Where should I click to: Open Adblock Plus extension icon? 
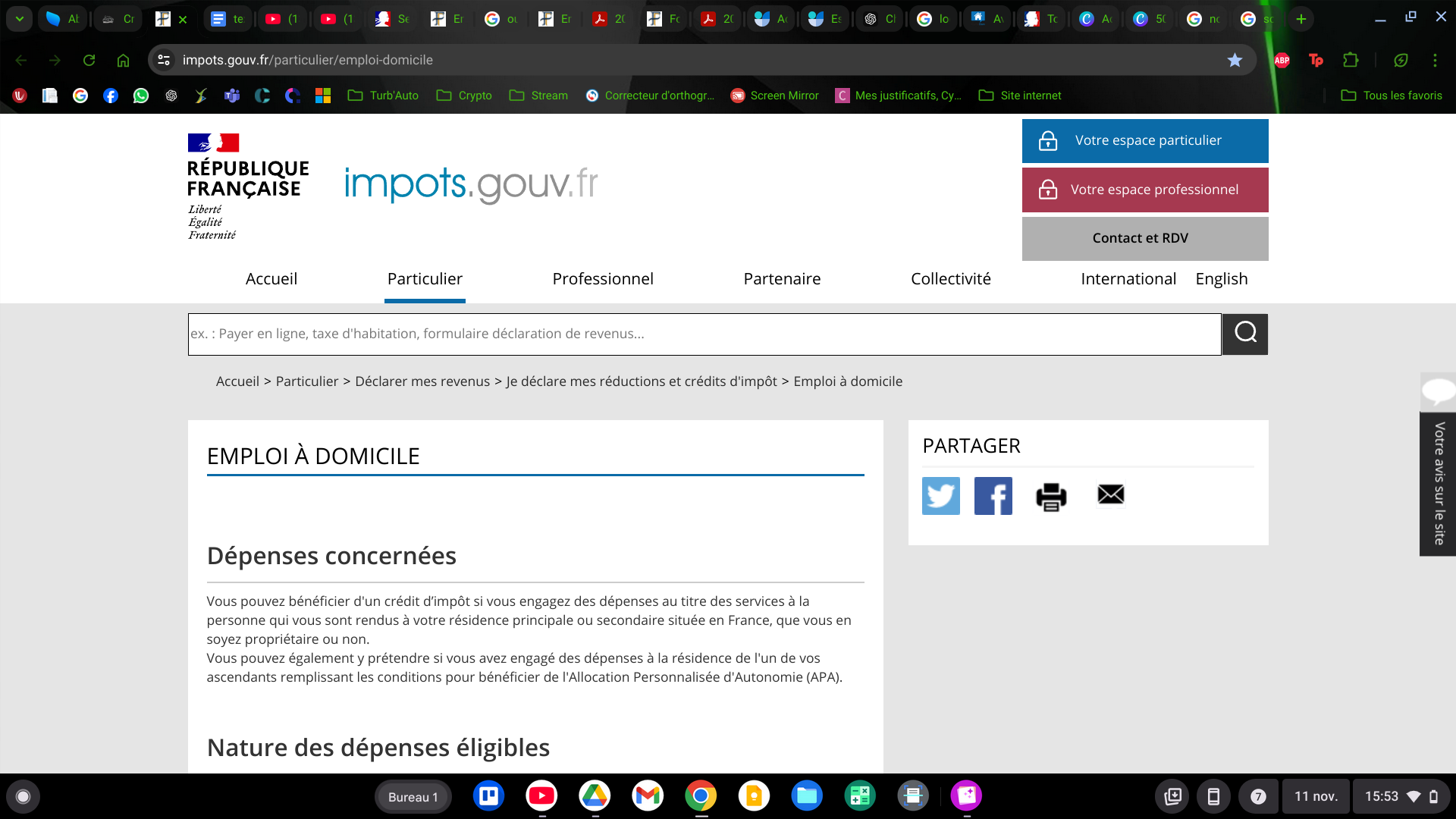coord(1282,60)
